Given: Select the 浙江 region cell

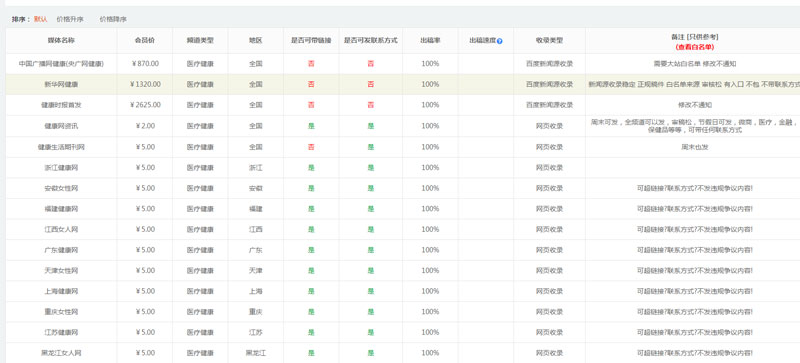Looking at the screenshot, I should click(256, 167).
